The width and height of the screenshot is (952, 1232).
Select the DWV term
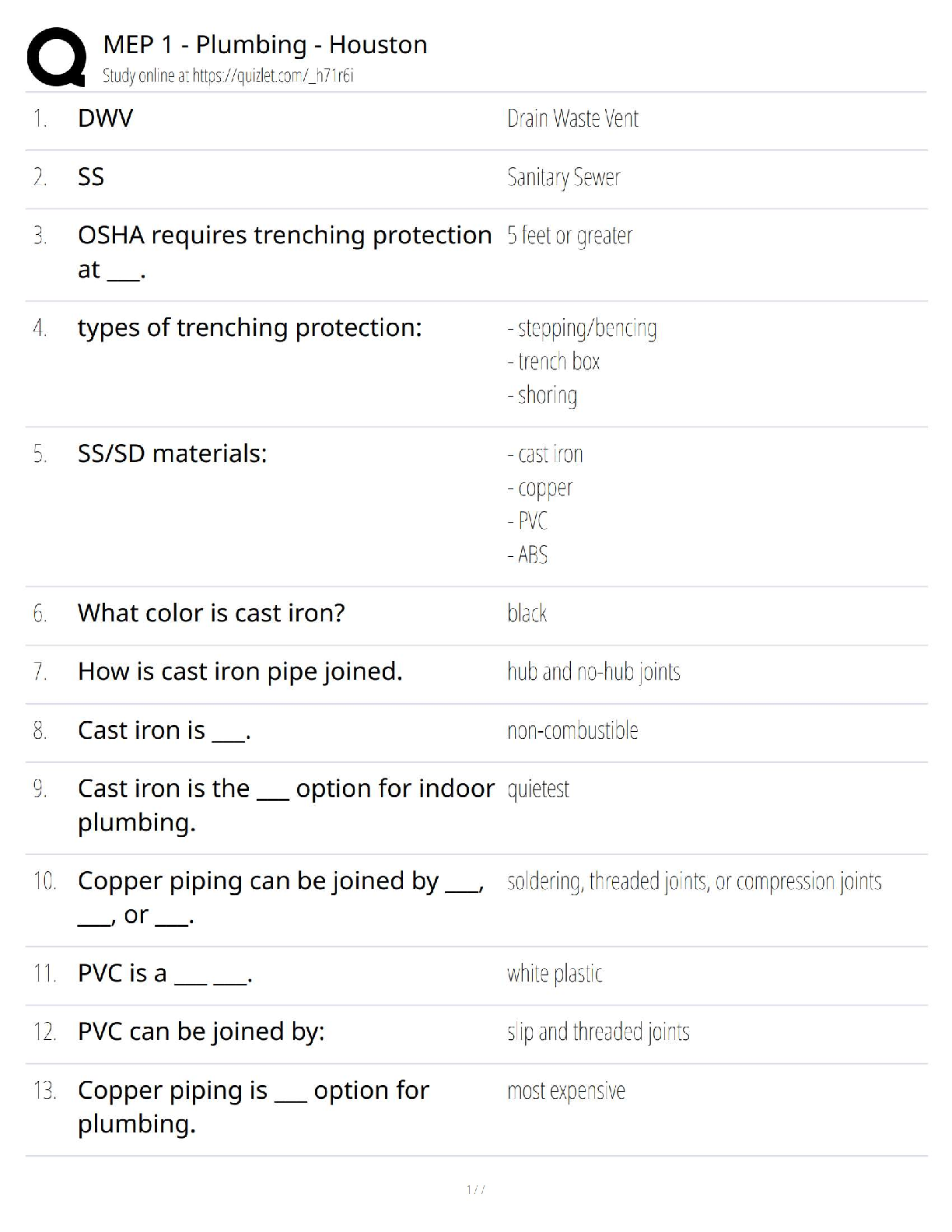(105, 118)
